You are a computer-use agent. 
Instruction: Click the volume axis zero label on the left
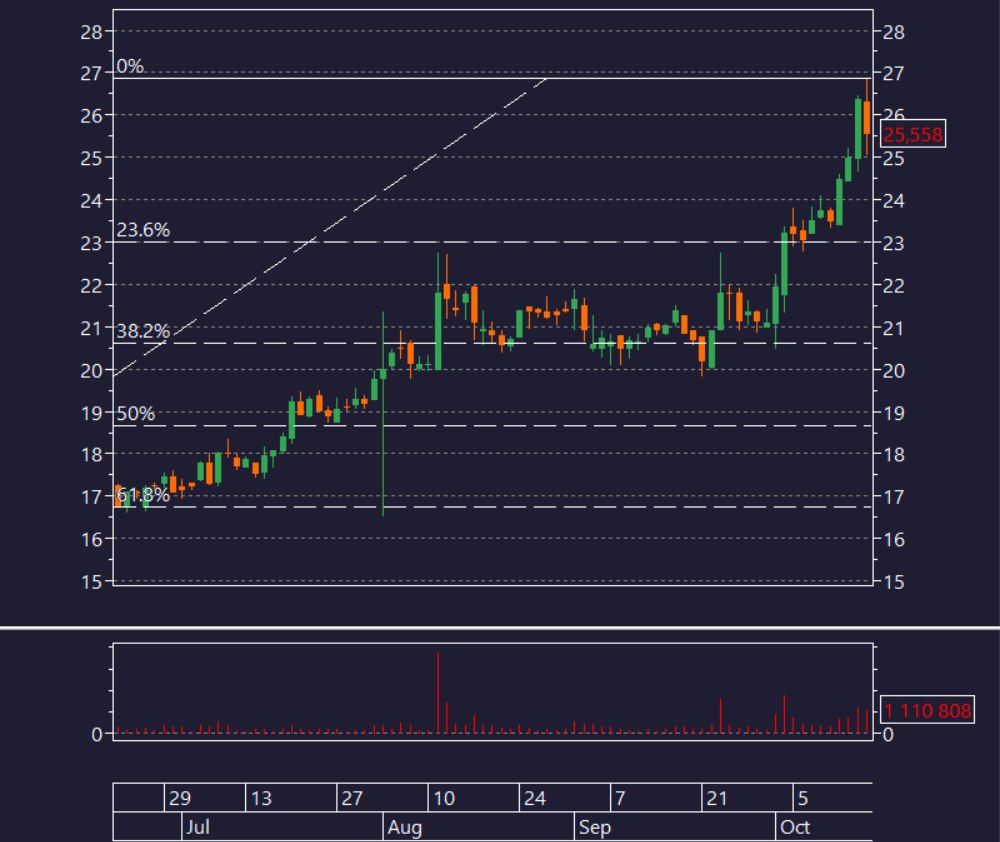tap(97, 734)
